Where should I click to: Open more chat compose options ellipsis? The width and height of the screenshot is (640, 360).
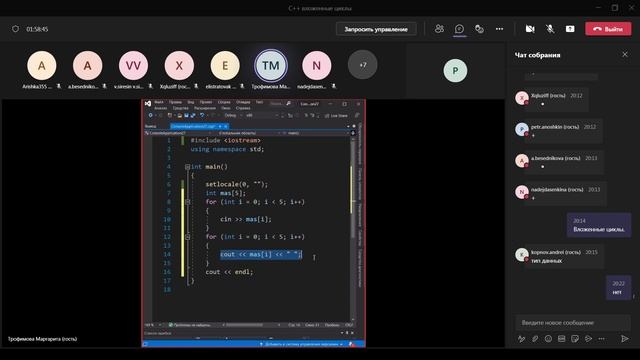click(602, 338)
